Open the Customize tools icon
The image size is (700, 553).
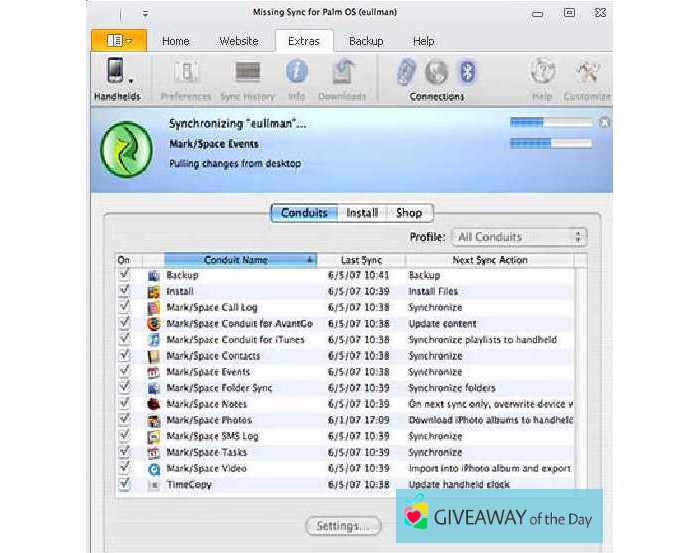point(587,72)
